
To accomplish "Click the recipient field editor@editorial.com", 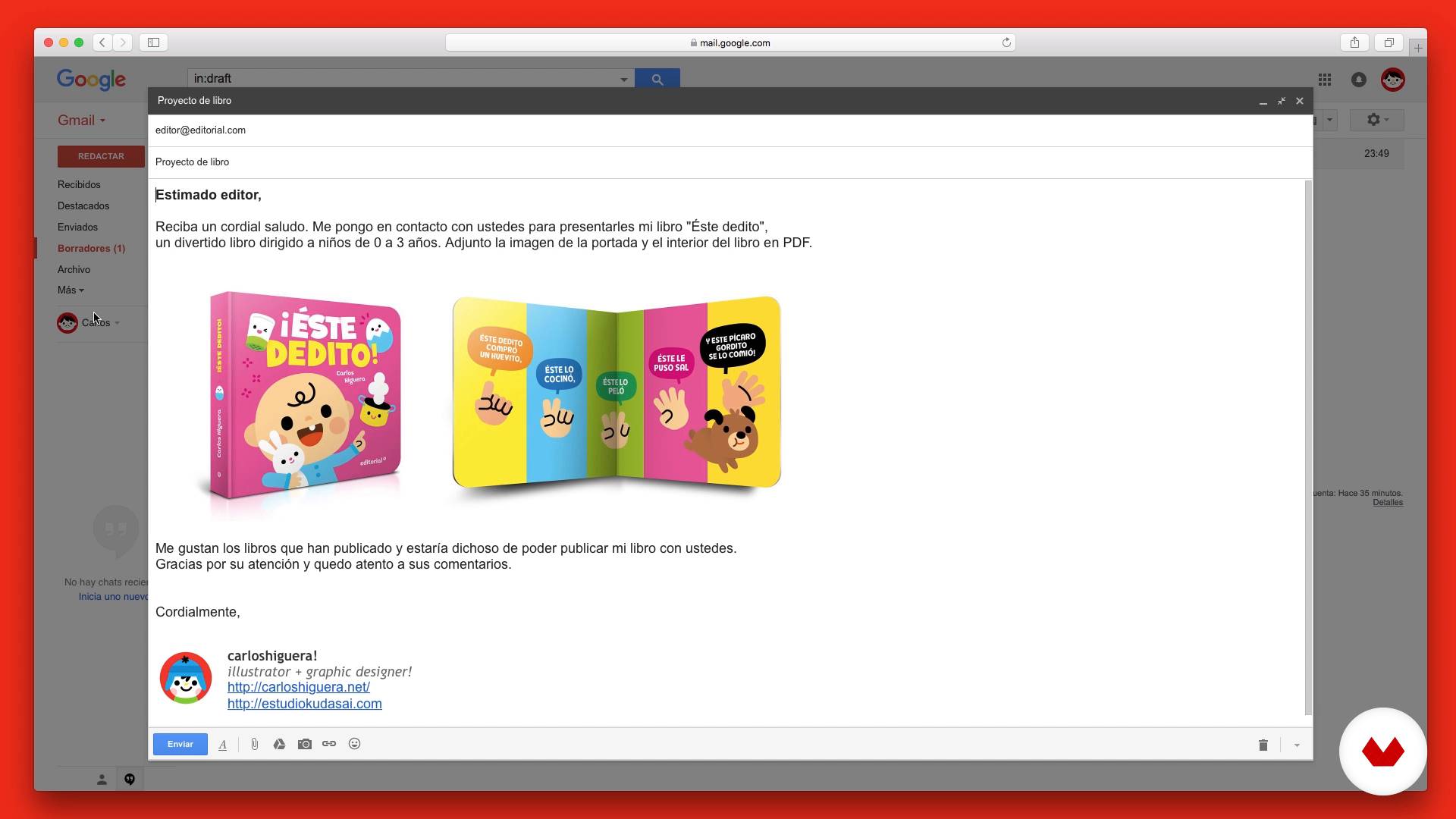I will coord(730,130).
